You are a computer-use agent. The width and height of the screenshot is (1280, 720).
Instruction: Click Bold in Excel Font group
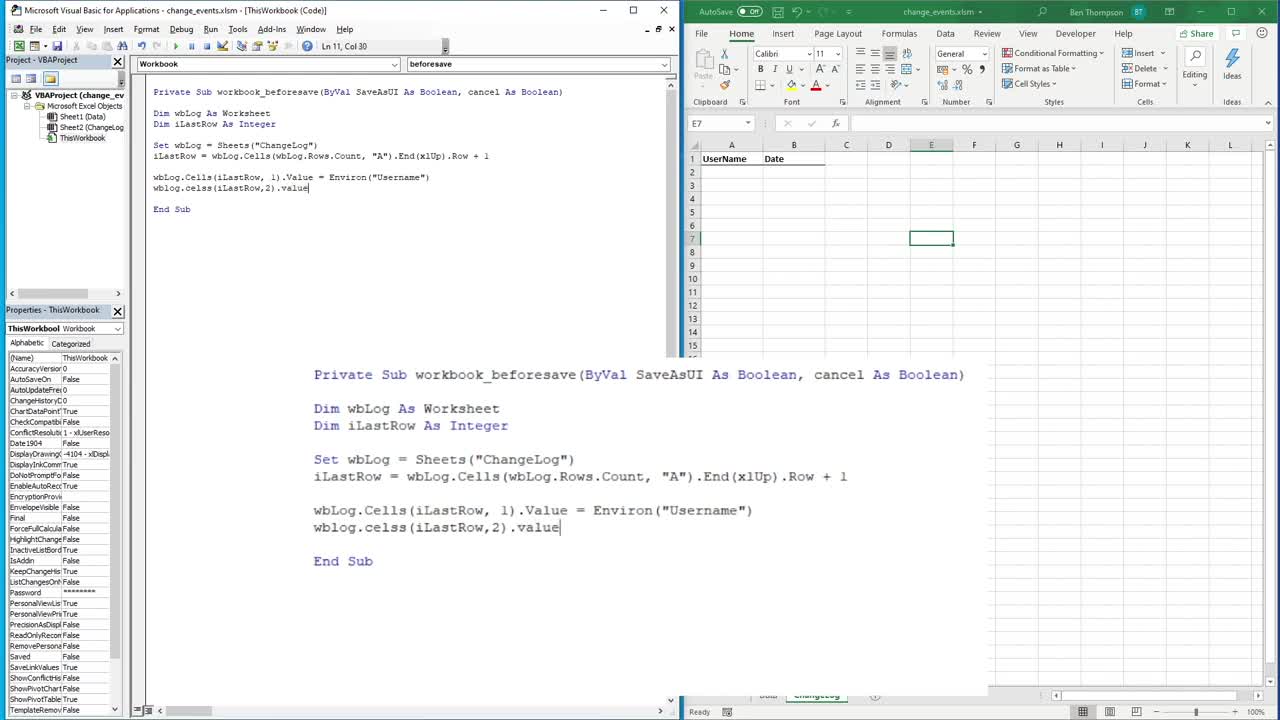click(x=761, y=69)
